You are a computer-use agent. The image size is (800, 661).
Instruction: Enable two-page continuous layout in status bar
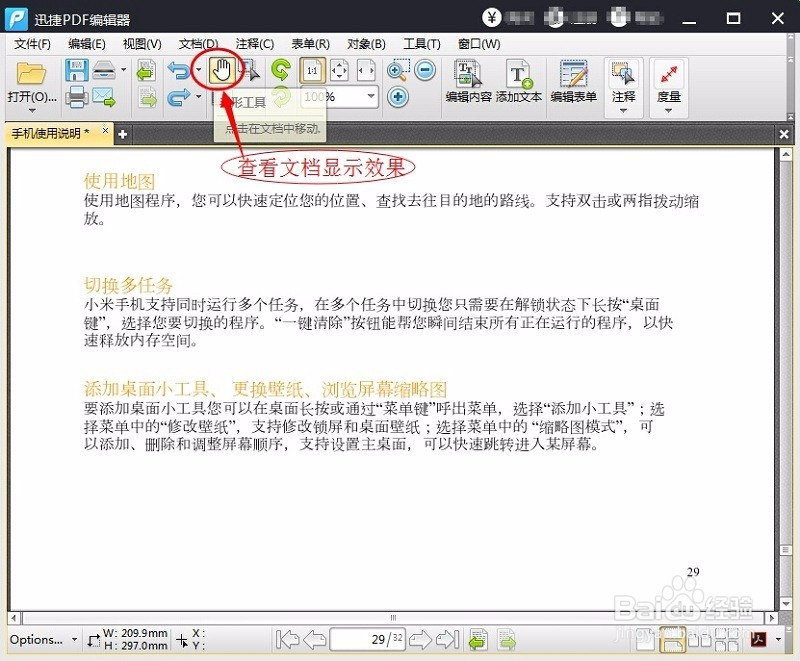(x=729, y=640)
